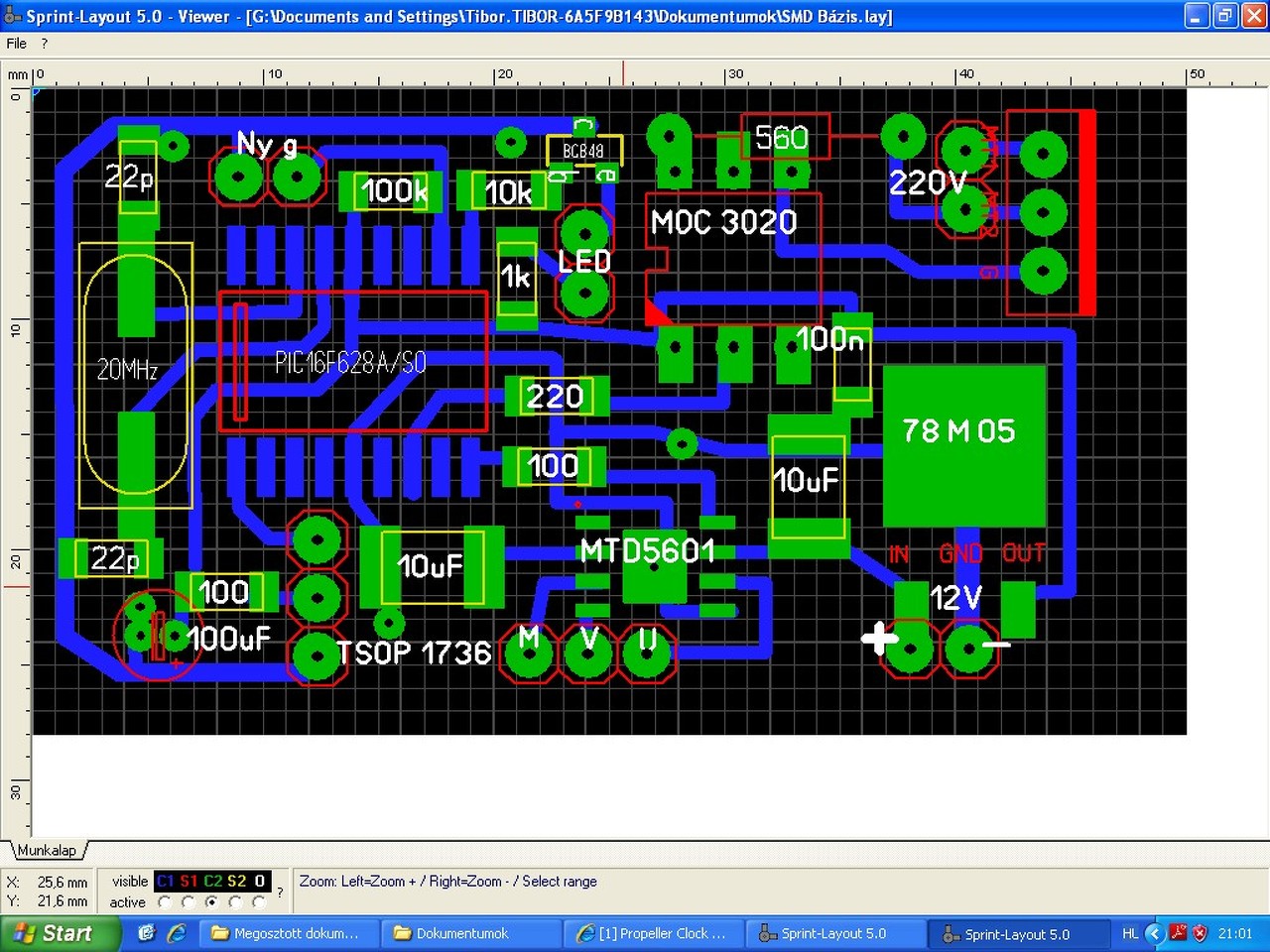The width and height of the screenshot is (1270, 952).
Task: Set O as the active layer
Action: click(259, 902)
